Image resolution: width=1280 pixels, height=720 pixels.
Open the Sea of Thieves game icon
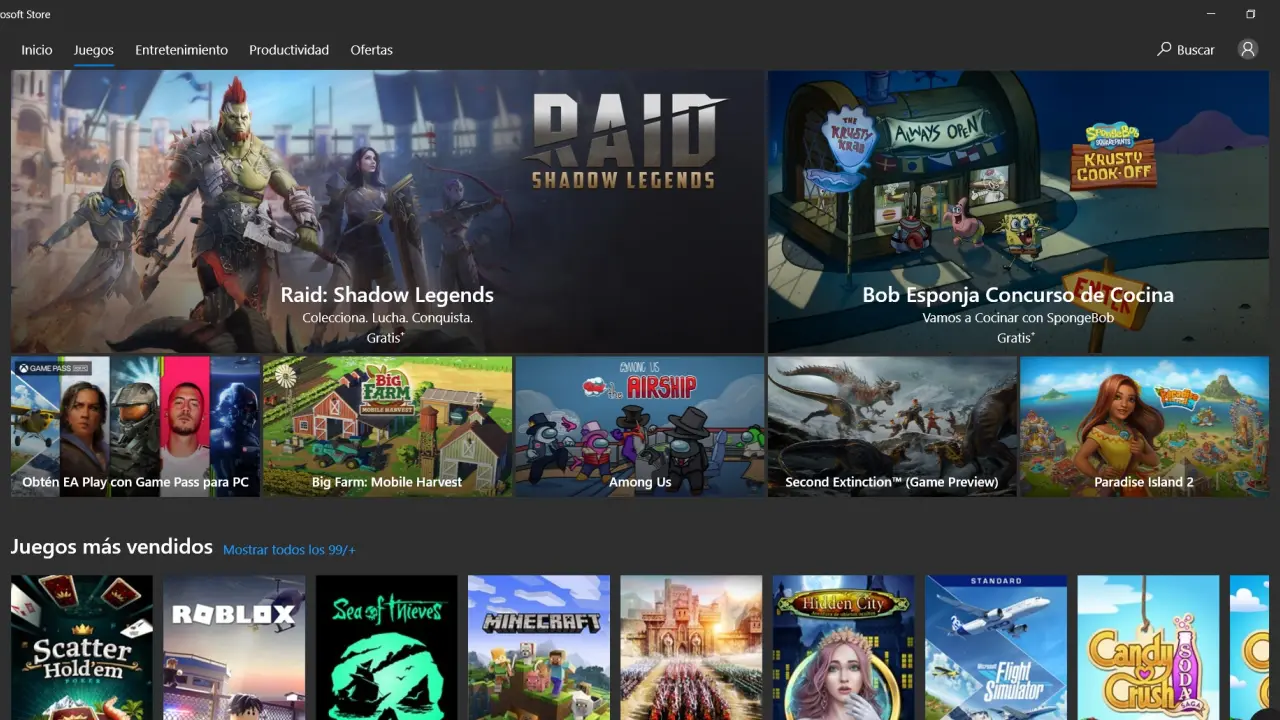386,646
